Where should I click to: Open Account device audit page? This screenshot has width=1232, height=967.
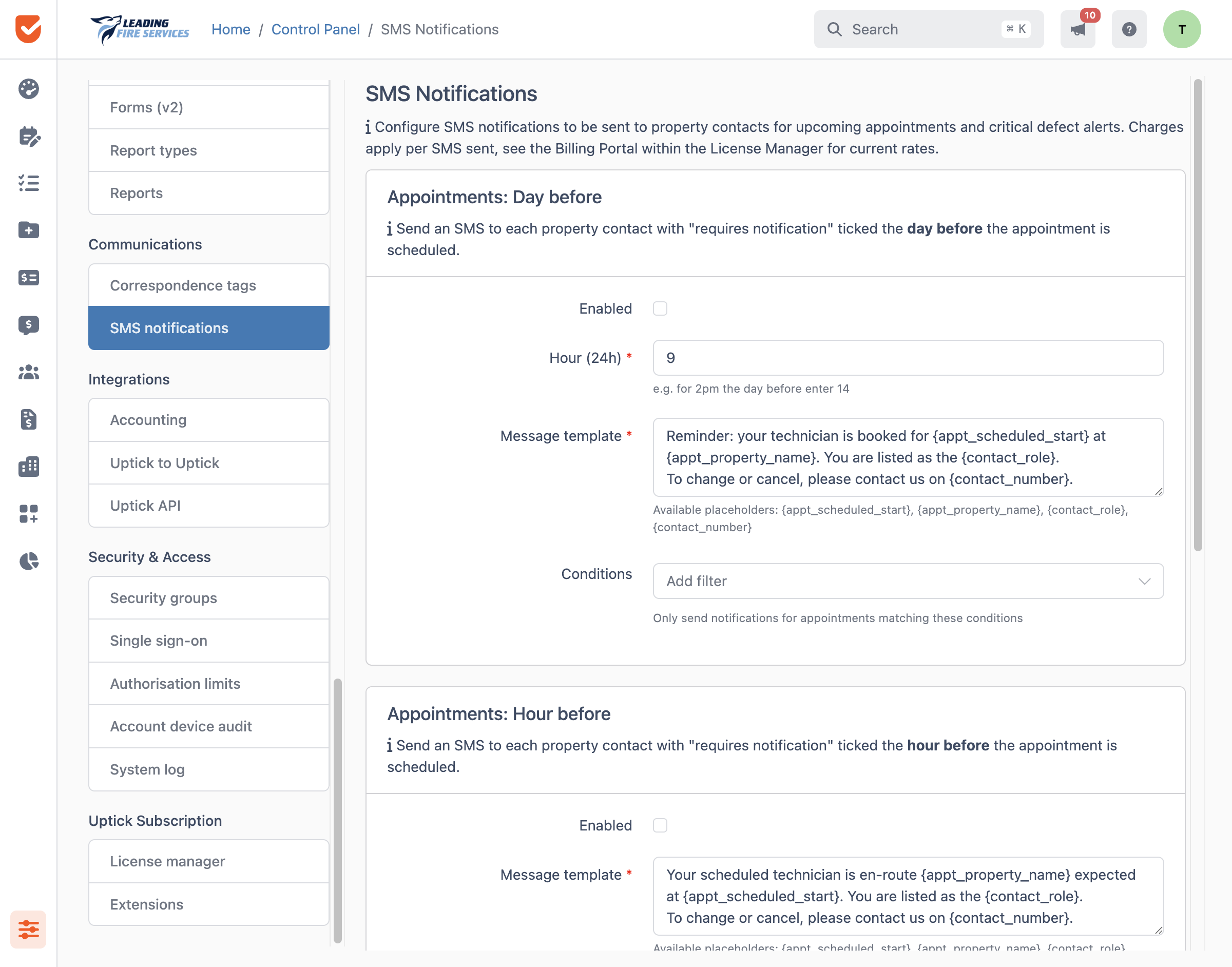click(x=209, y=726)
